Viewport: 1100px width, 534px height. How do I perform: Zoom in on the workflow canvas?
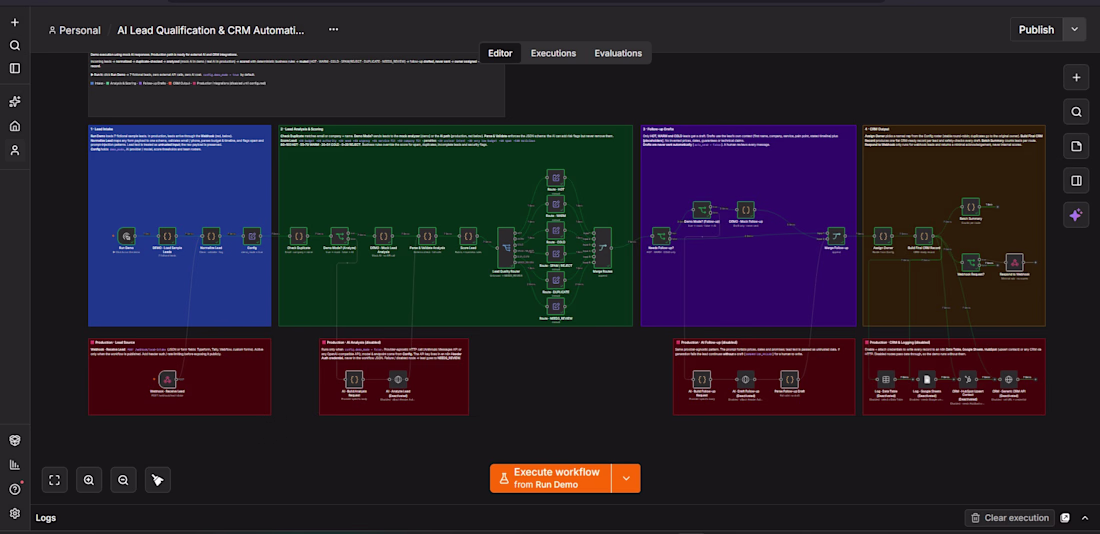pyautogui.click(x=89, y=480)
